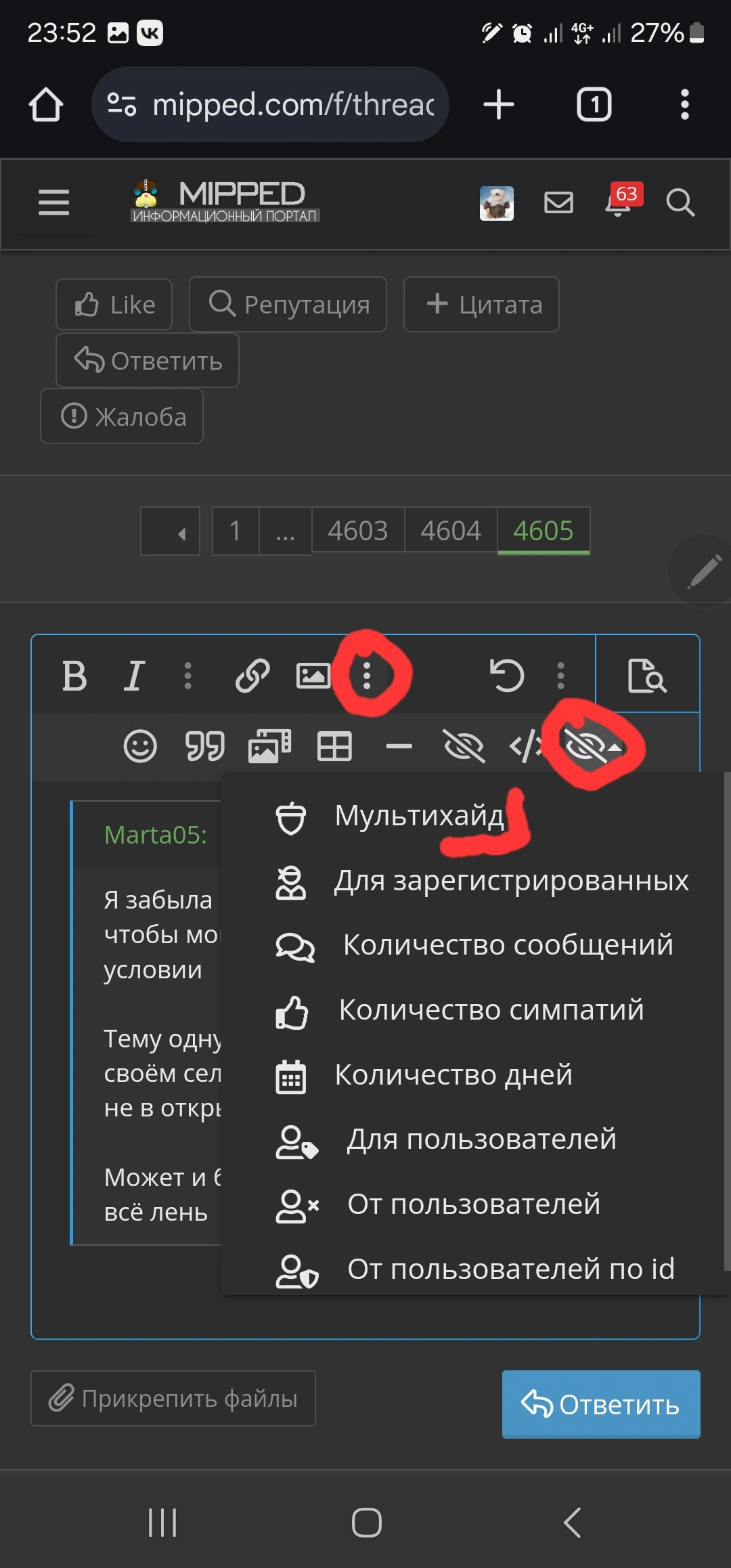Image resolution: width=731 pixels, height=1568 pixels.
Task: Open private messages envelope icon
Action: [558, 202]
